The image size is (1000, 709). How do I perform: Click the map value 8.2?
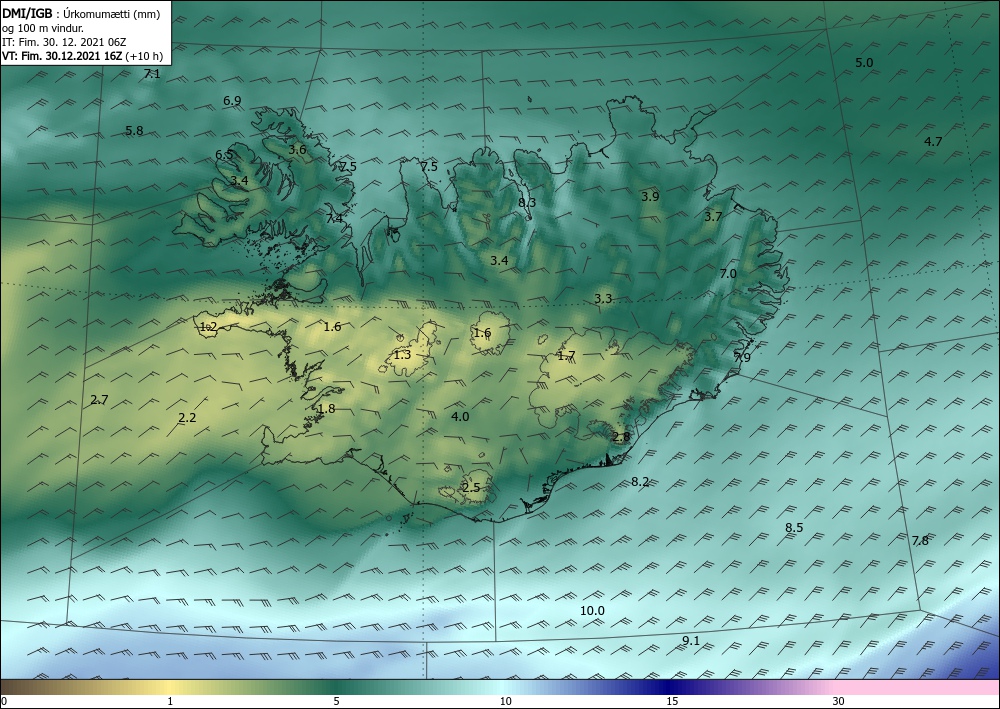[640, 482]
